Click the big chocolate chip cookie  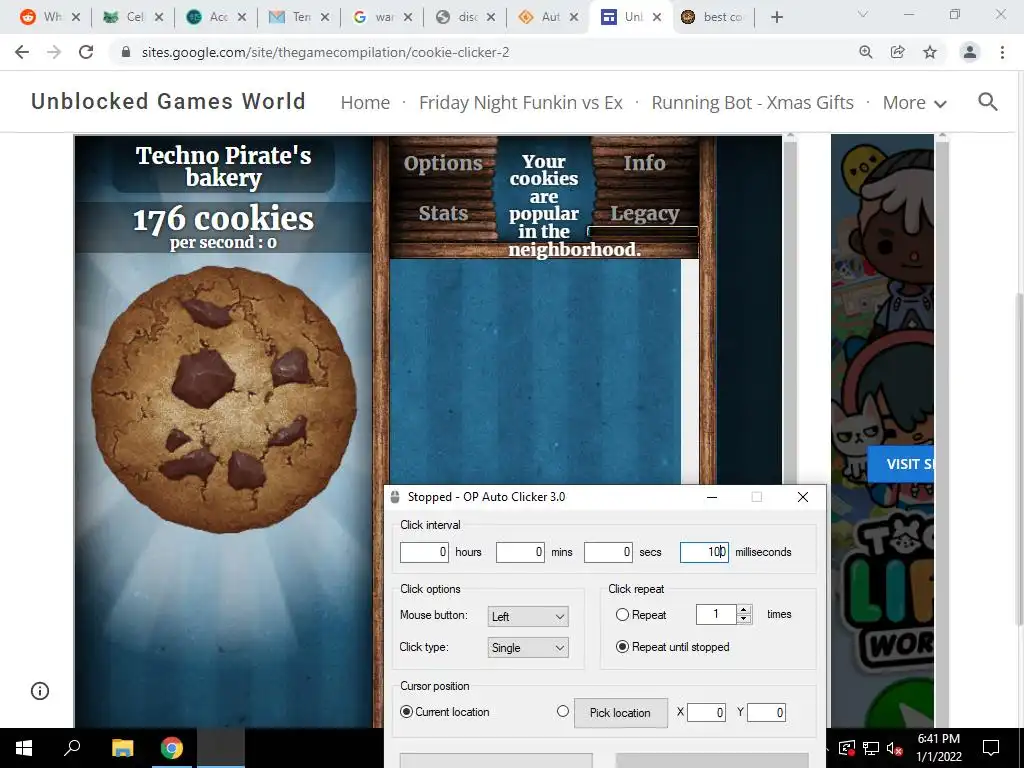pos(224,399)
